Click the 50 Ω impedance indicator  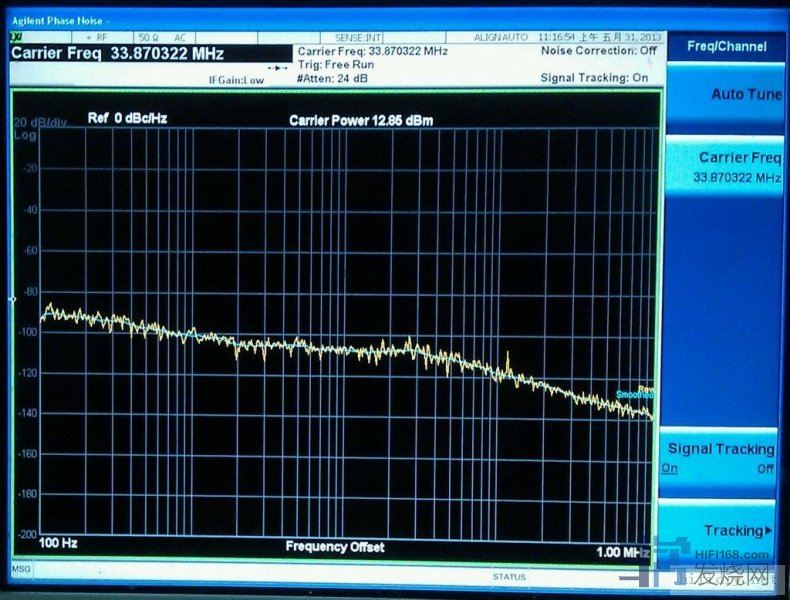click(x=148, y=37)
